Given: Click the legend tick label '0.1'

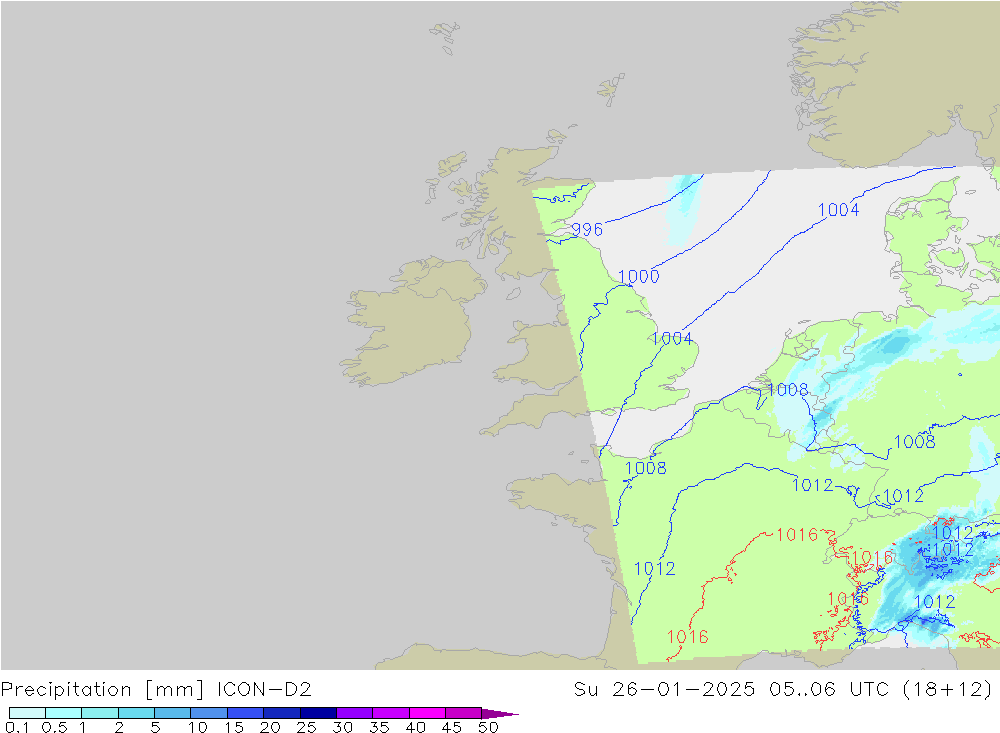Looking at the screenshot, I should coord(17,727).
